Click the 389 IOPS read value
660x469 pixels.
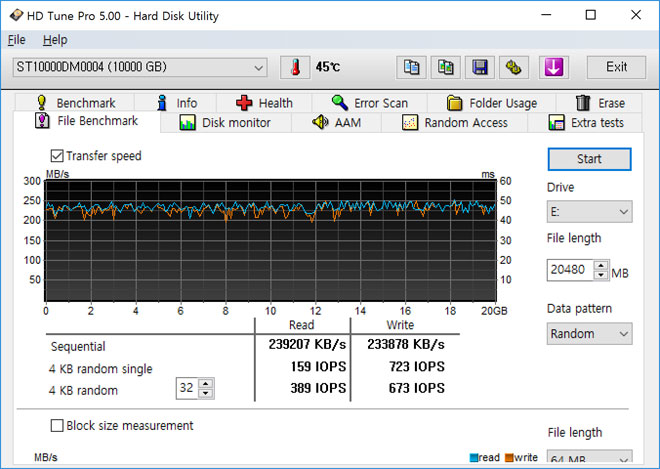point(318,388)
